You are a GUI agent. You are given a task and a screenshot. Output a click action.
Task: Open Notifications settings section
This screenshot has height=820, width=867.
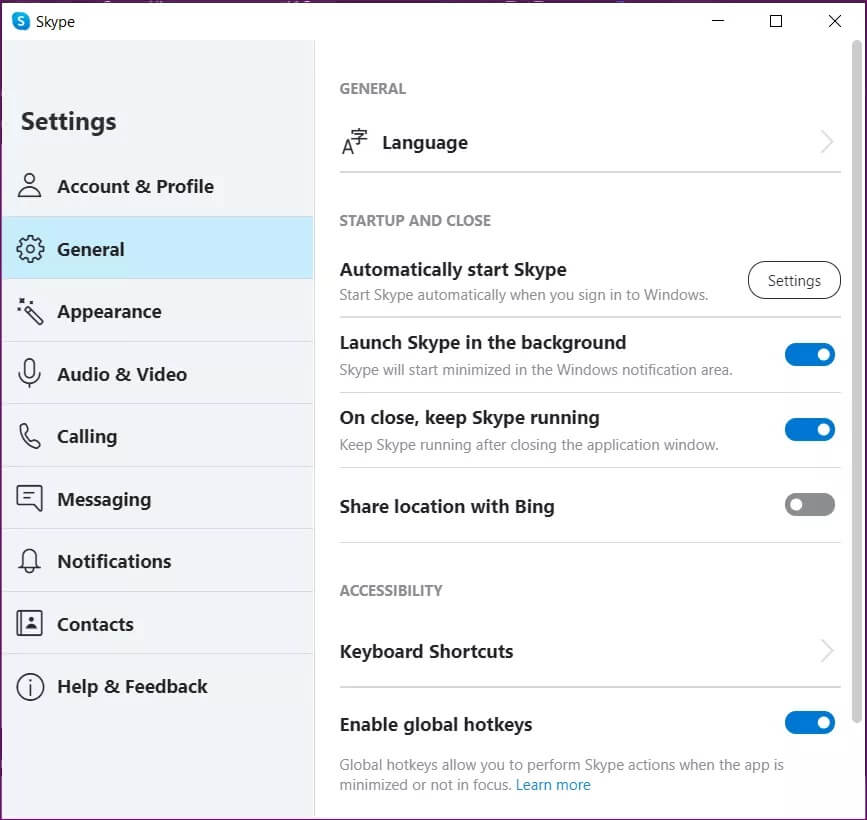pos(158,561)
